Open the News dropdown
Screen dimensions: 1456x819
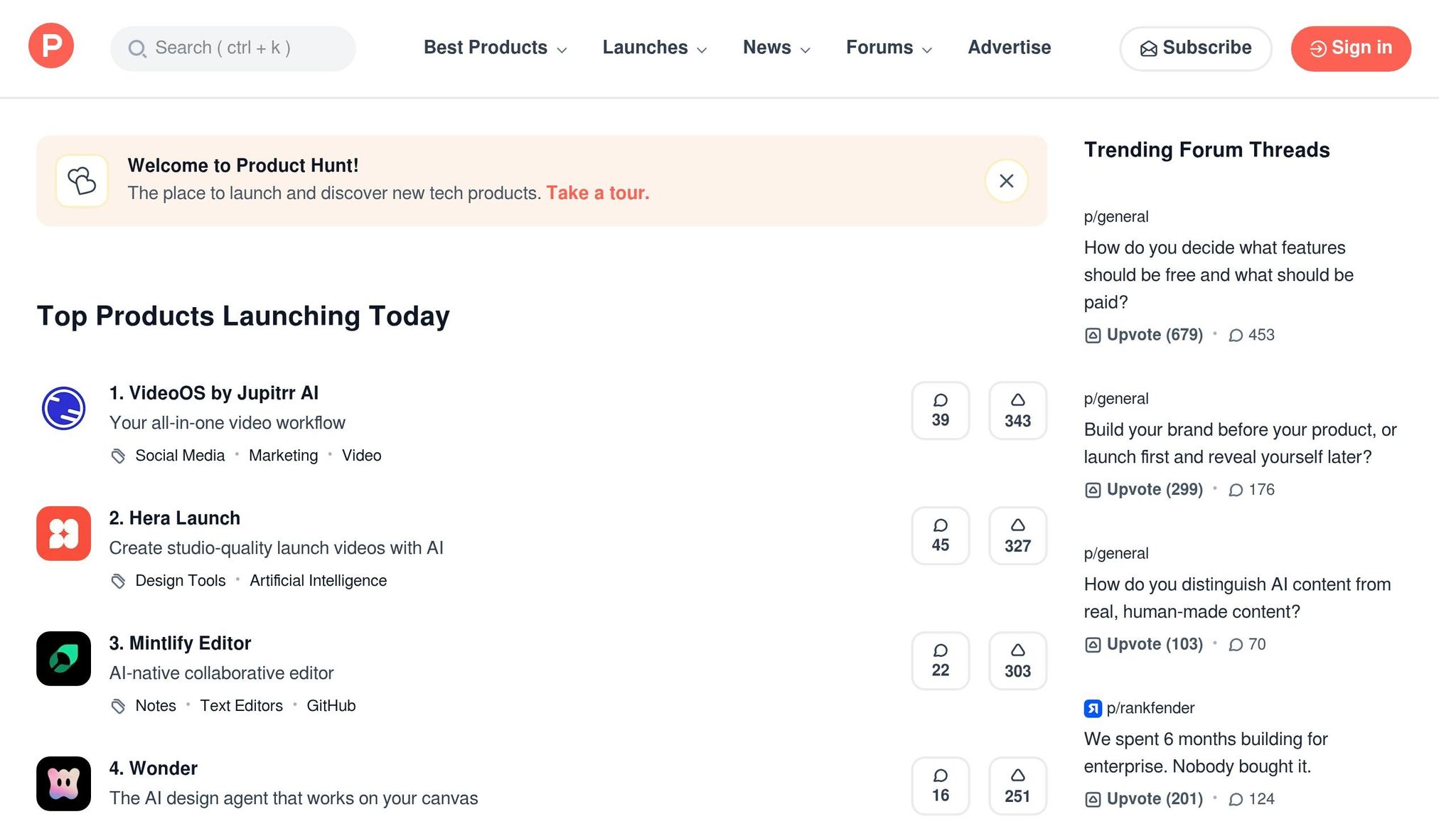[776, 48]
